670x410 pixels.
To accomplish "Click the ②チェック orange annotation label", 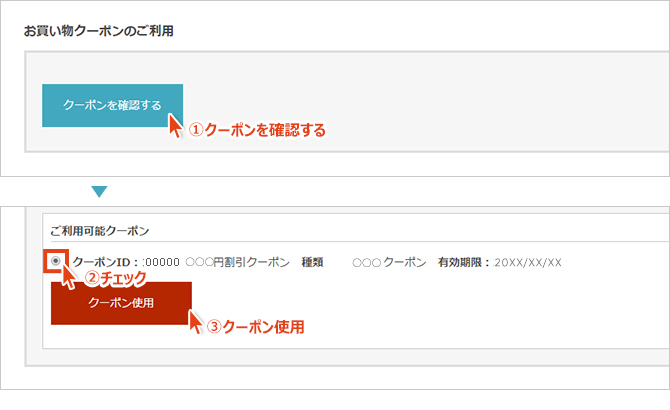I will pyautogui.click(x=115, y=277).
